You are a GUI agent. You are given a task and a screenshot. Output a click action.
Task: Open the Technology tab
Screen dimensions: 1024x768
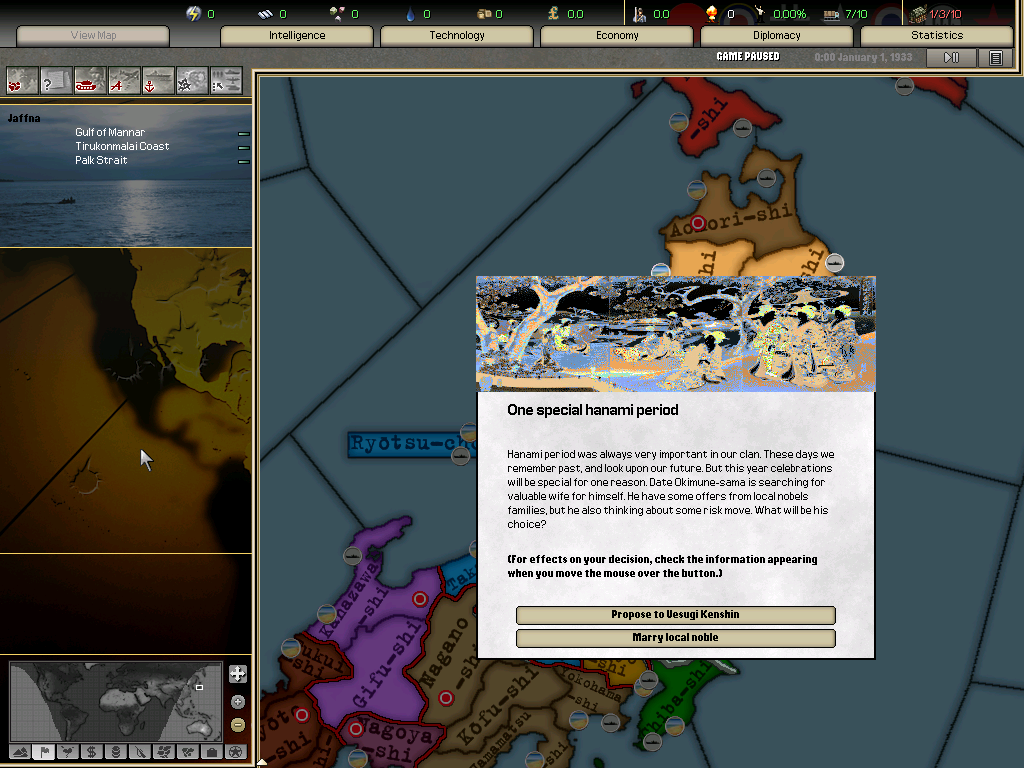(456, 35)
